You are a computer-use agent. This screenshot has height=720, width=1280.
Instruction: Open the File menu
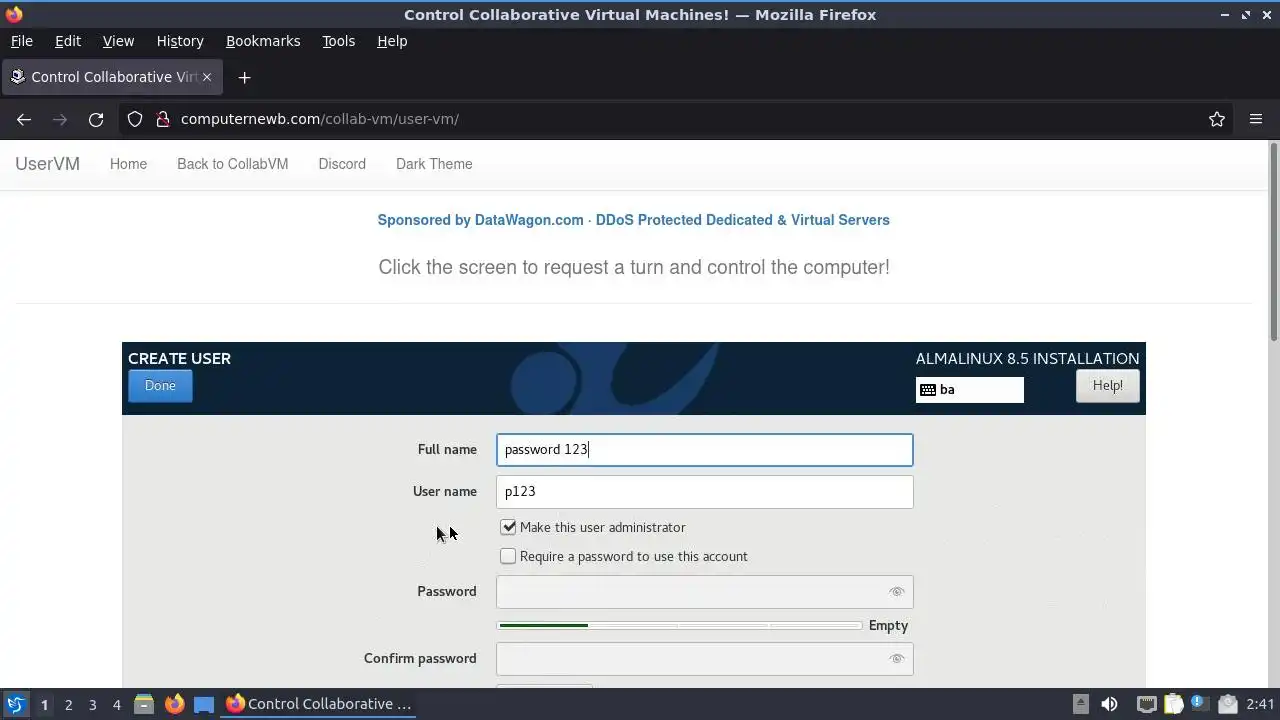[x=21, y=41]
